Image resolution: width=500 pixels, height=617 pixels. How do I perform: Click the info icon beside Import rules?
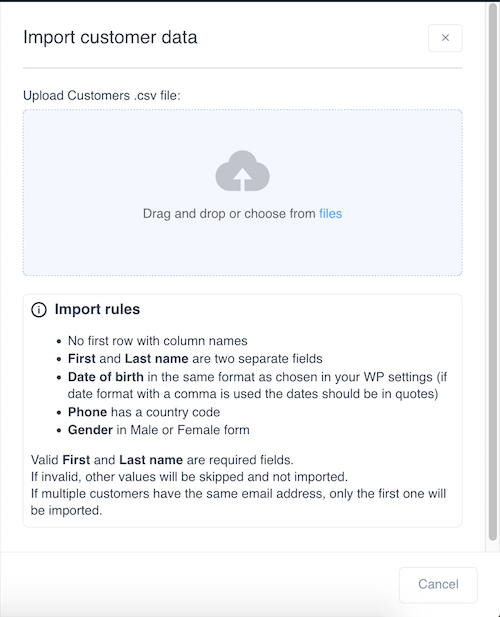pos(39,310)
